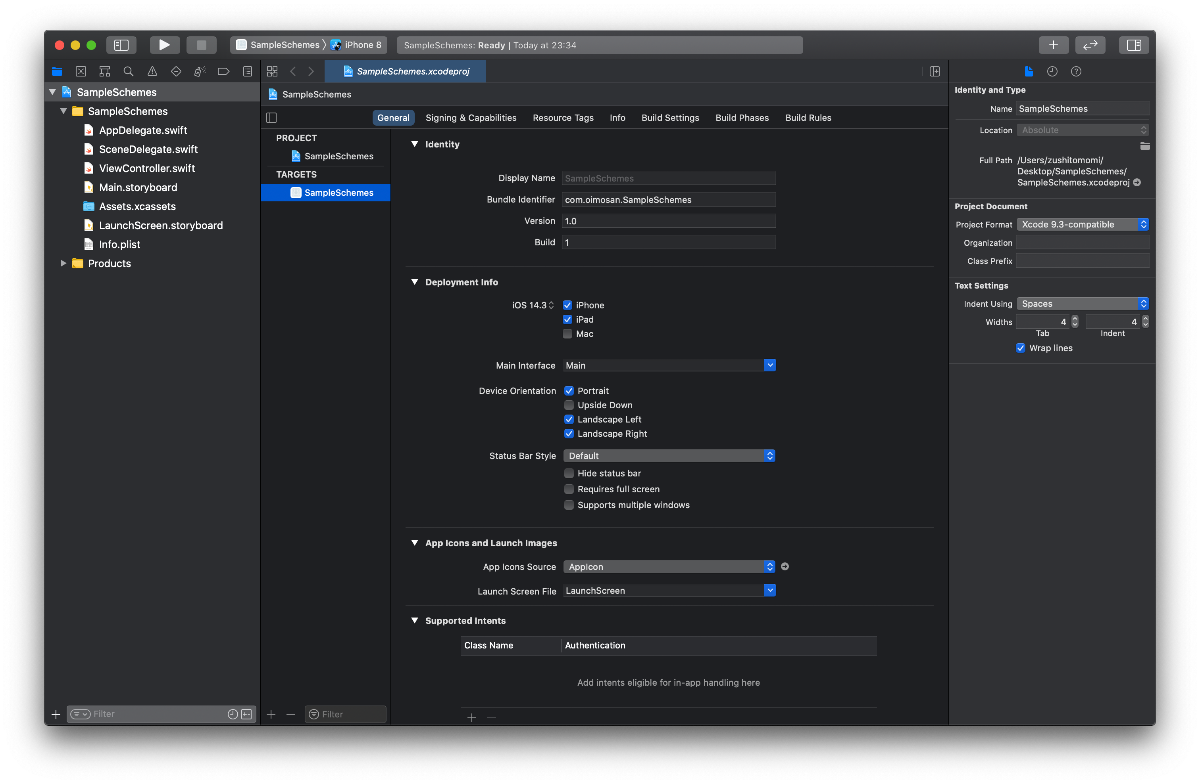The width and height of the screenshot is (1200, 784).
Task: Open the Build Phases tab
Action: pos(742,117)
